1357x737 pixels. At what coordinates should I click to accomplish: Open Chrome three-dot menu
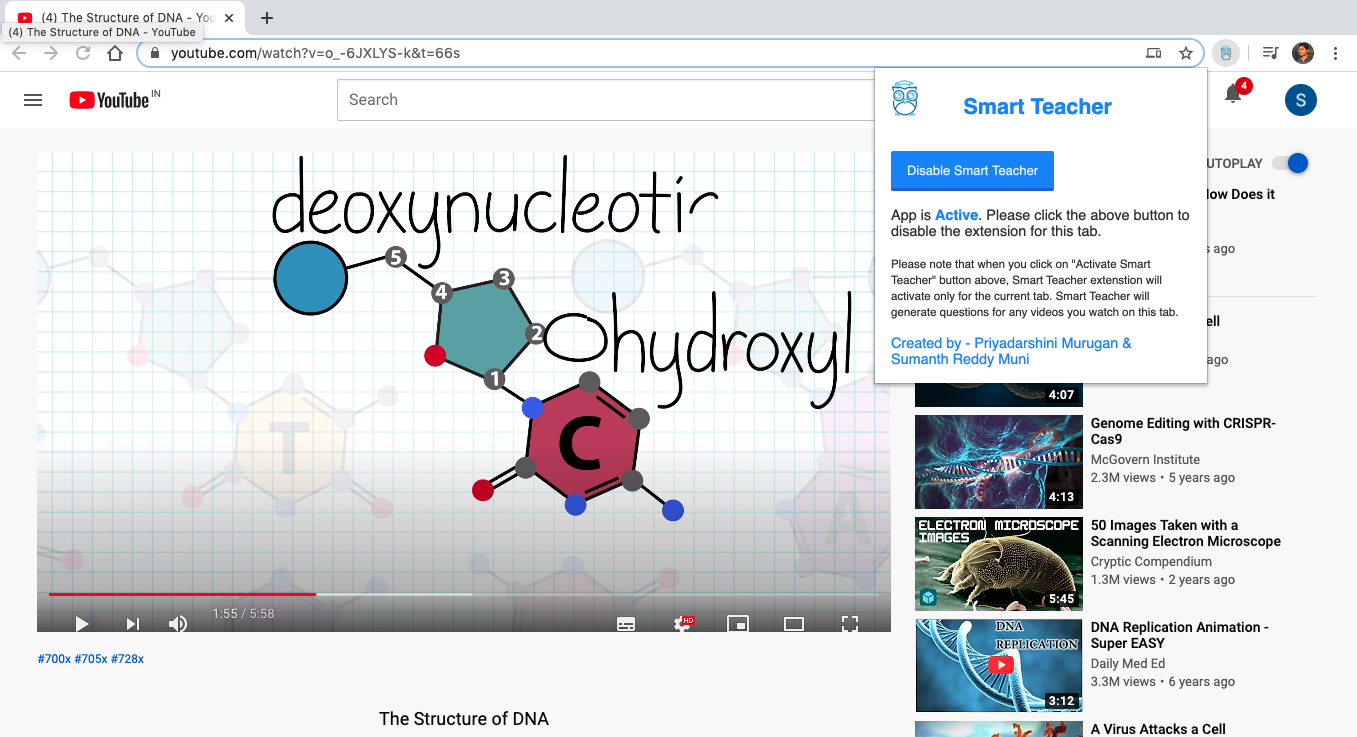[x=1336, y=53]
